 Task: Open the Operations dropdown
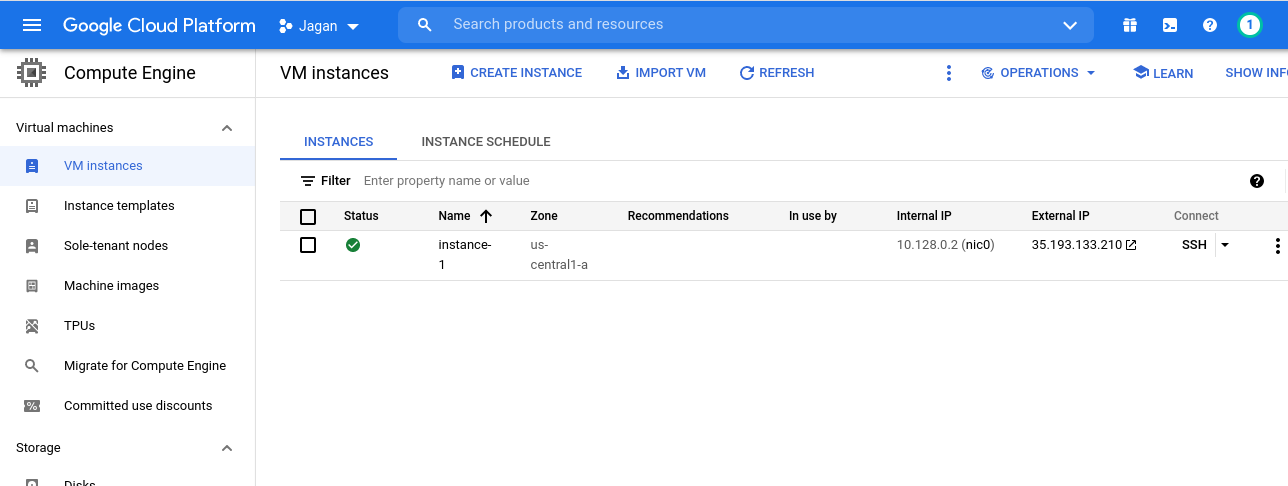[1038, 73]
